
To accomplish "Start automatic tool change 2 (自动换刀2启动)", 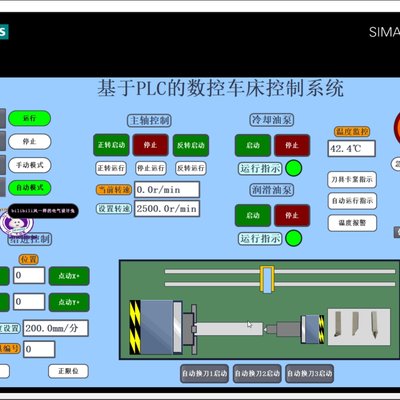I will pyautogui.click(x=257, y=373).
